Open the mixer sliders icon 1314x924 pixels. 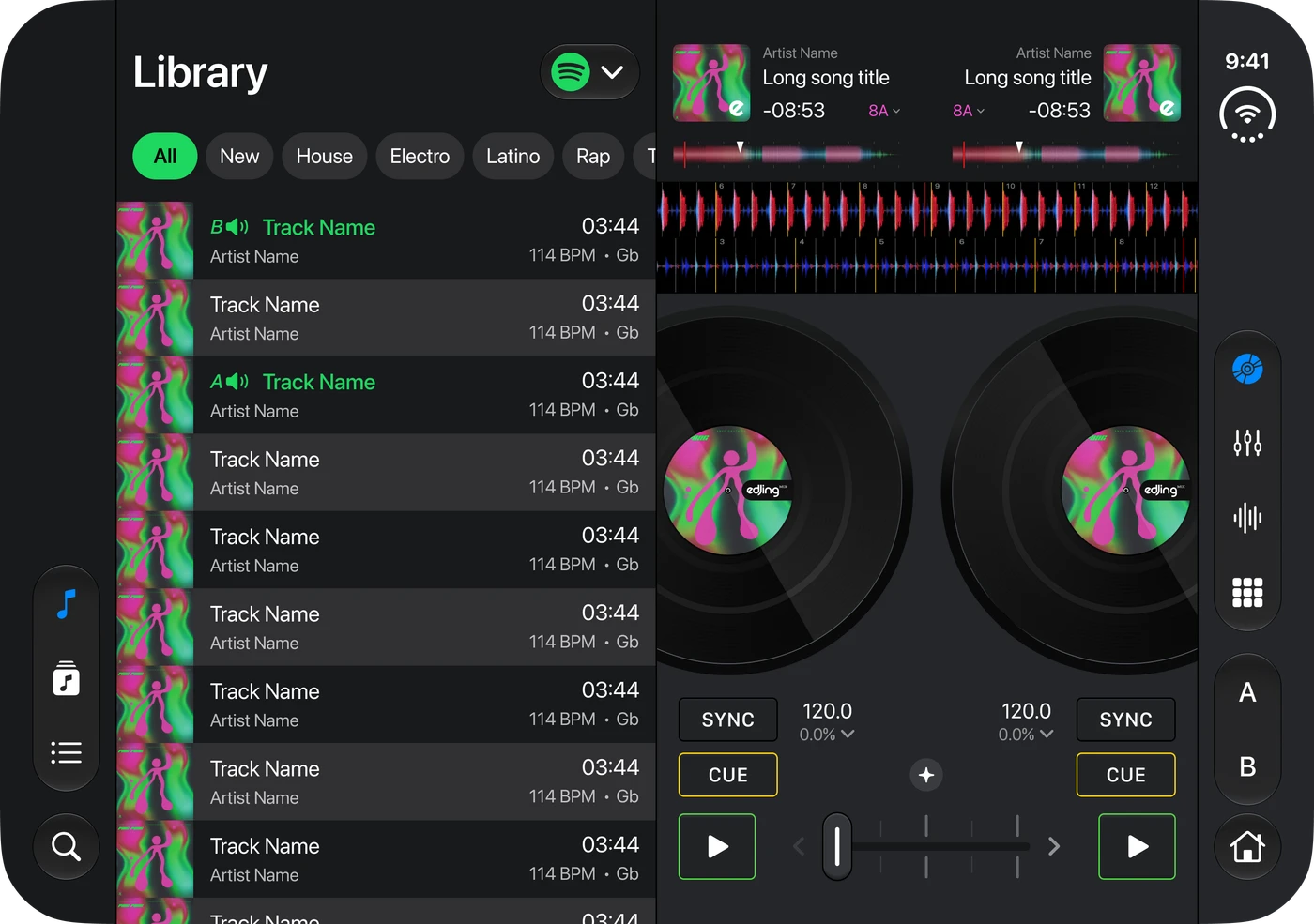(x=1247, y=443)
